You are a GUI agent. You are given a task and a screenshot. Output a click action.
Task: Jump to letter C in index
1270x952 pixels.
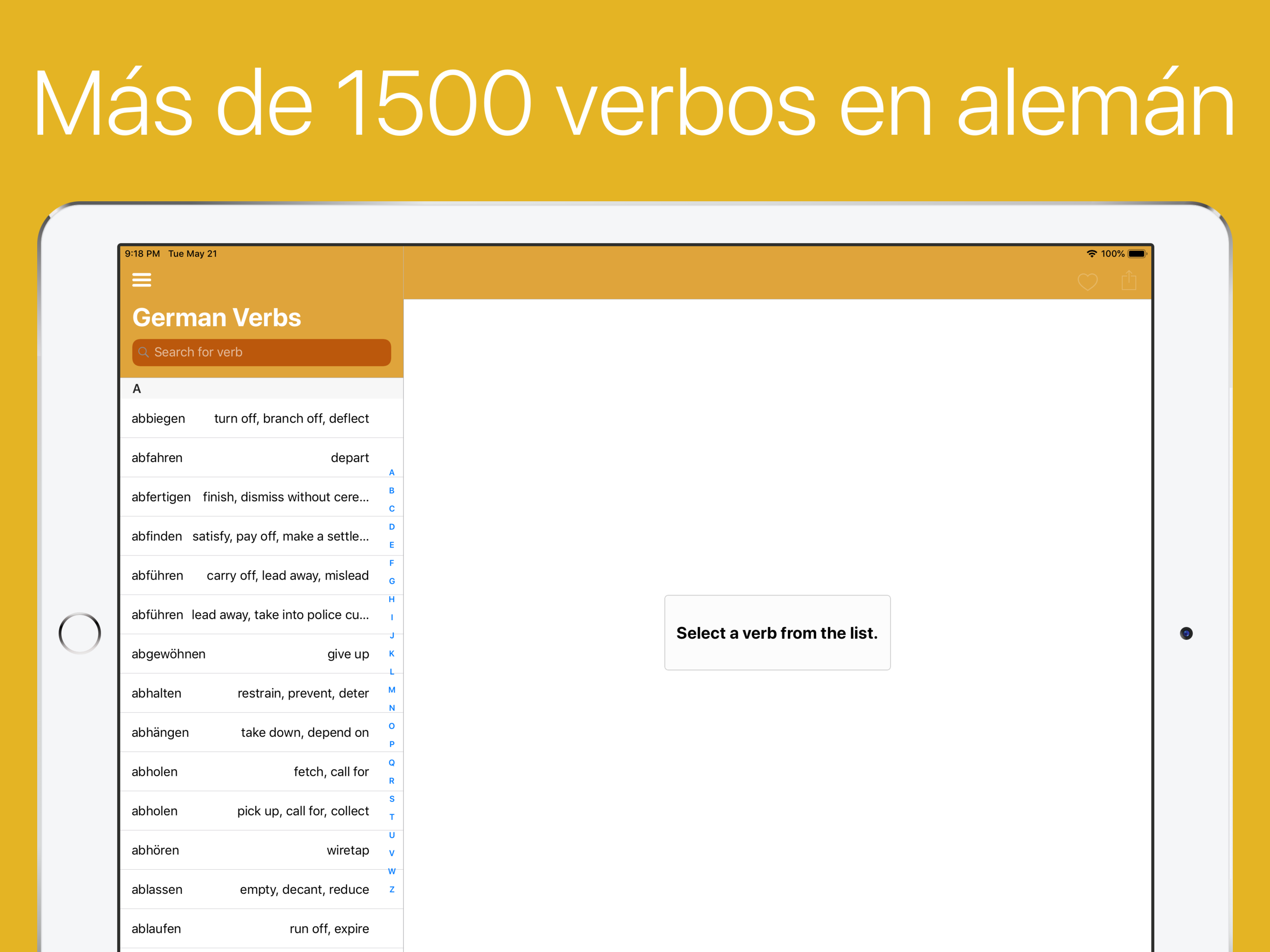point(391,509)
